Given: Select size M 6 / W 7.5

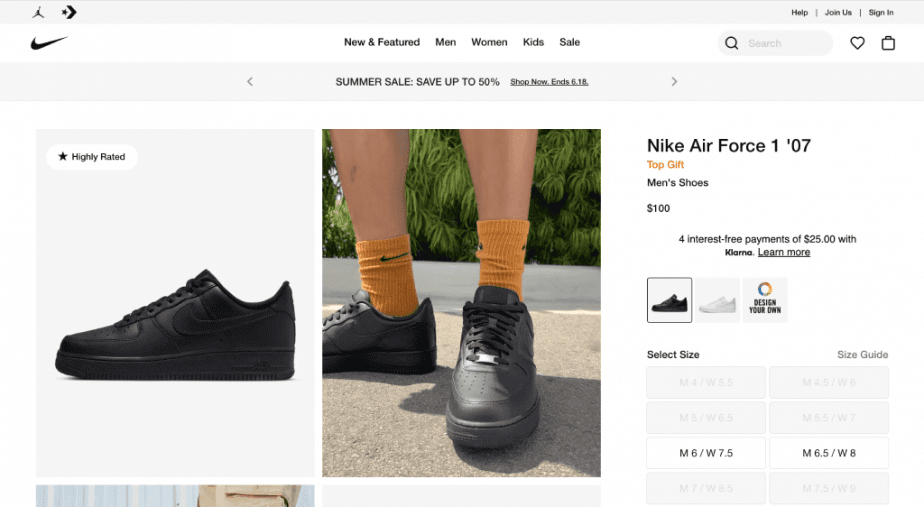Looking at the screenshot, I should 706,453.
